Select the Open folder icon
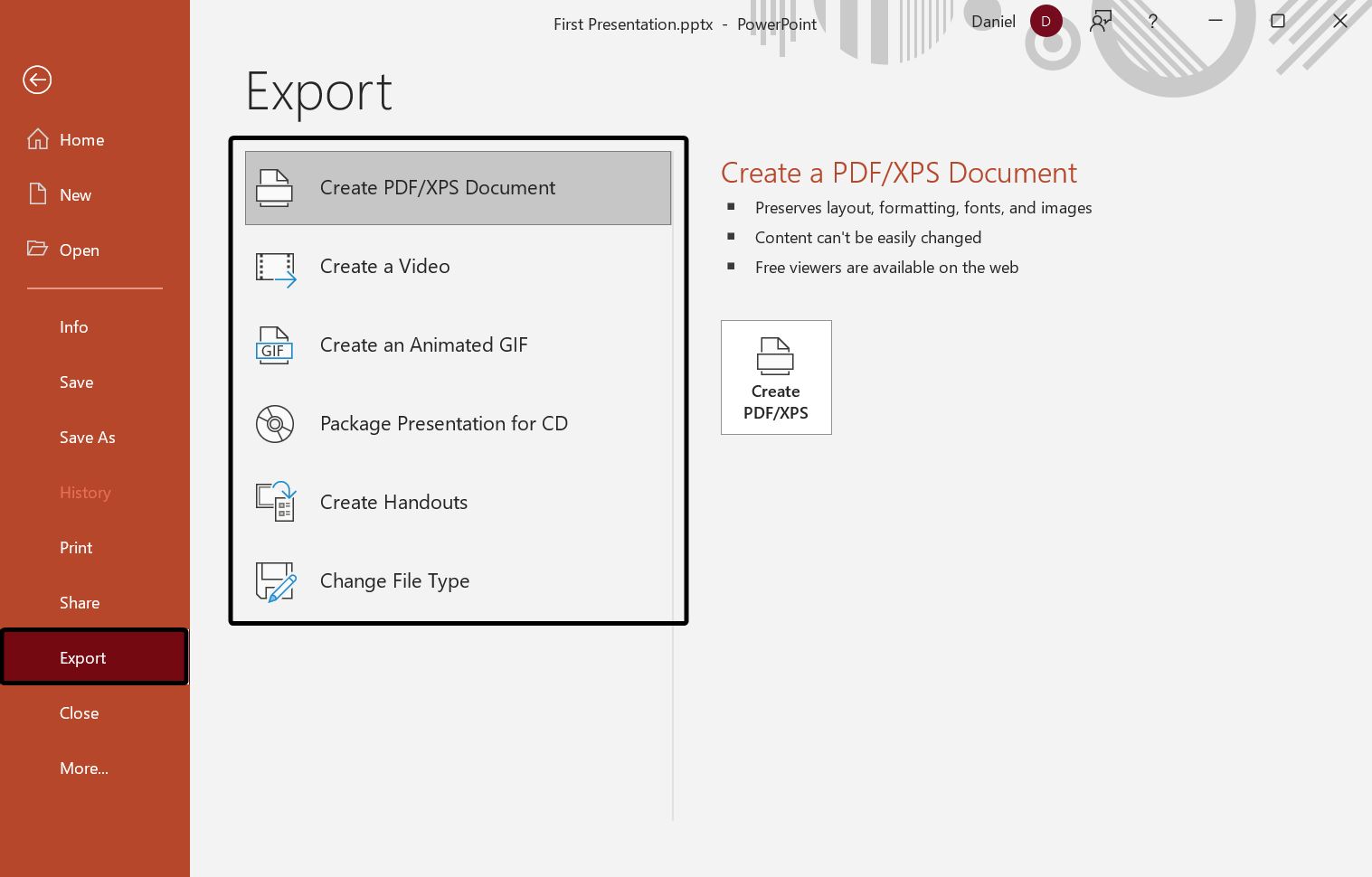This screenshot has width=1372, height=877. coord(37,249)
